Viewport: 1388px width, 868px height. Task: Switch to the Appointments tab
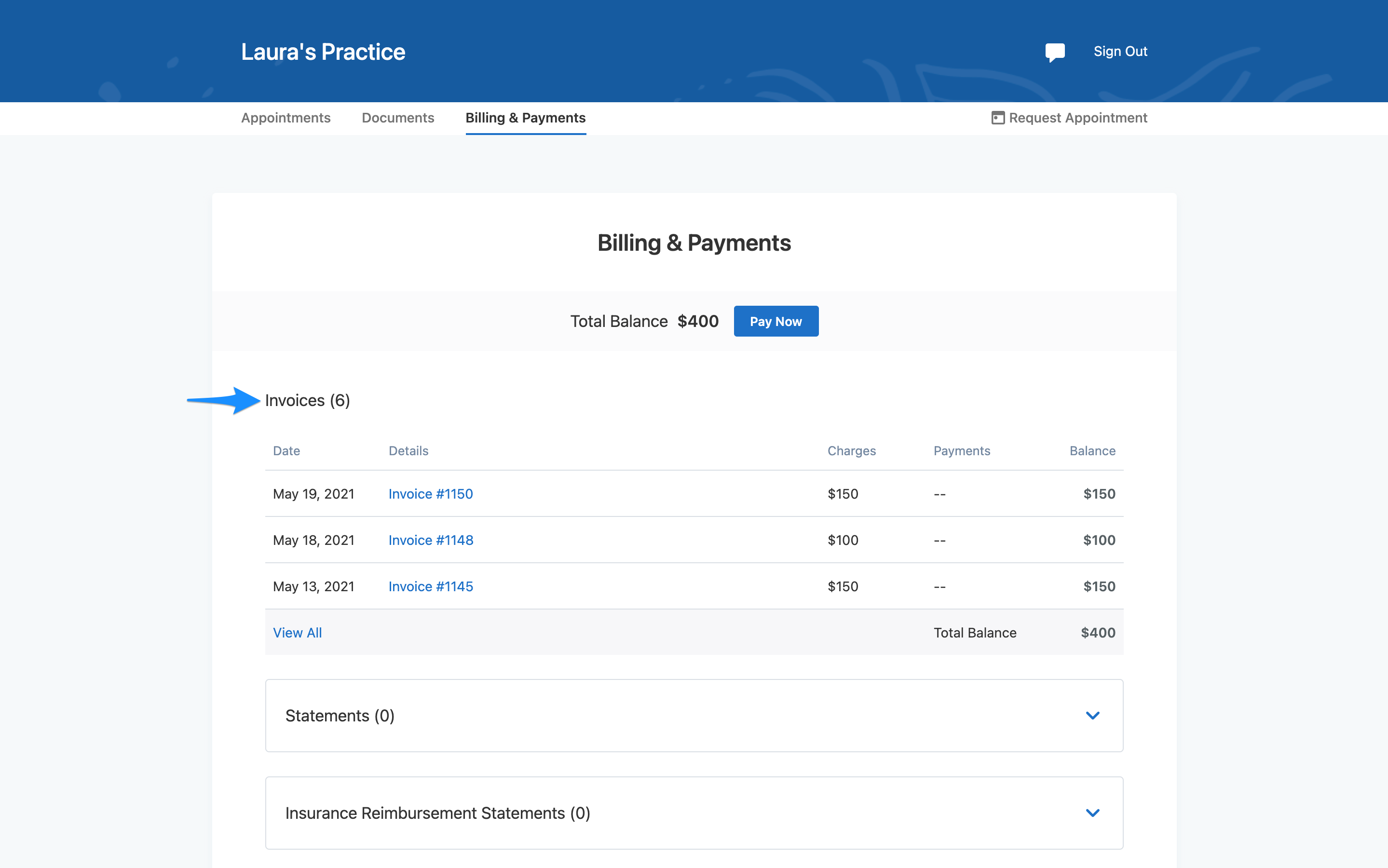(x=286, y=118)
